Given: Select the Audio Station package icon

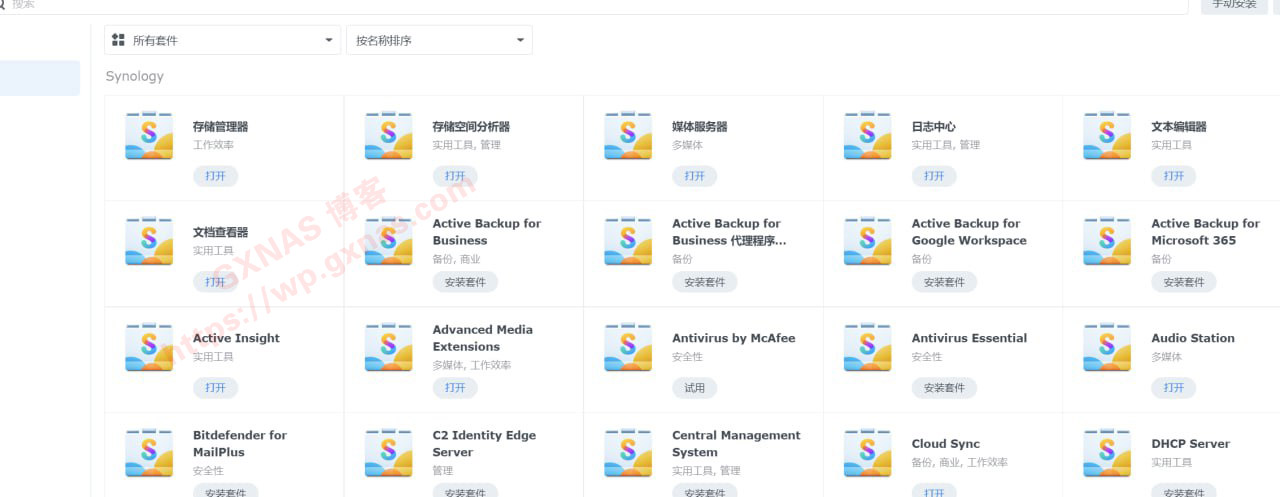Looking at the screenshot, I should pos(1107,347).
